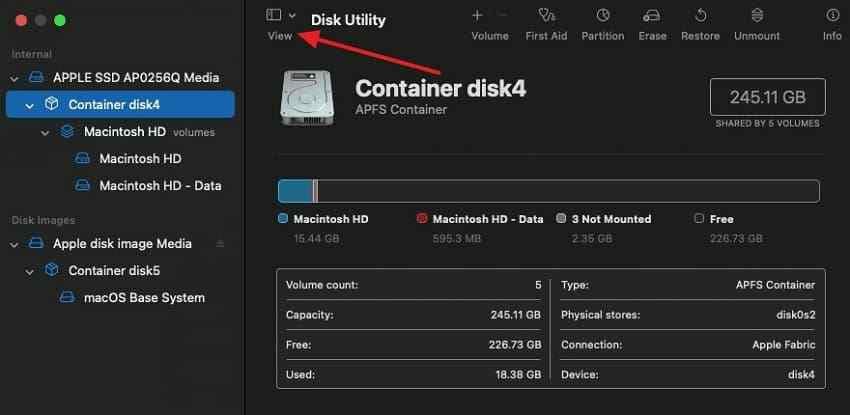The image size is (850, 415).
Task: Click the drive icon for APPLE SSD
Action: (x=36, y=77)
